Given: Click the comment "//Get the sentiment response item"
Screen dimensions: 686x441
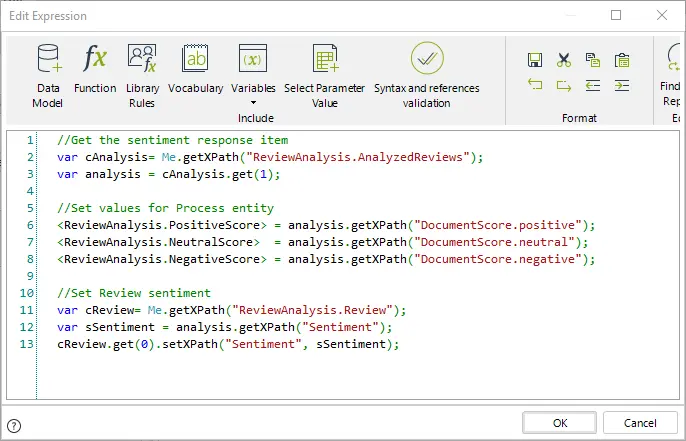Looking at the screenshot, I should (172, 140).
